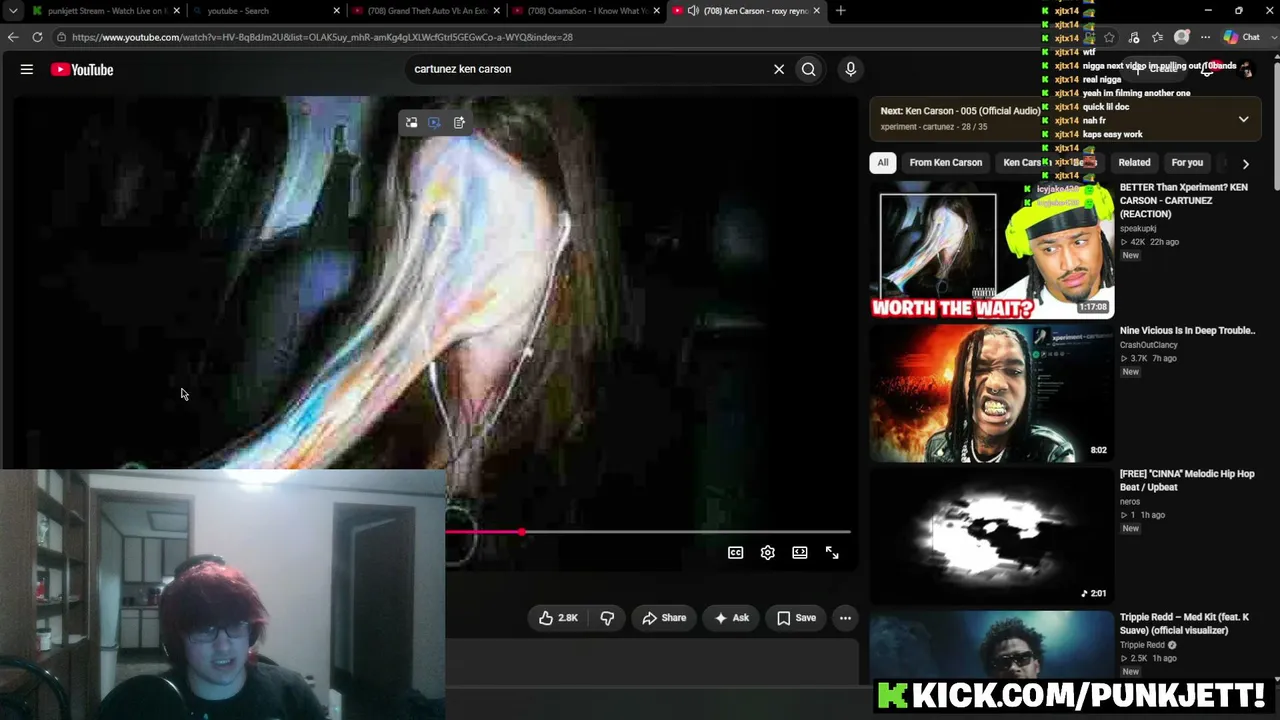The width and height of the screenshot is (1280, 720).
Task: Toggle theater mode on the player
Action: click(800, 553)
